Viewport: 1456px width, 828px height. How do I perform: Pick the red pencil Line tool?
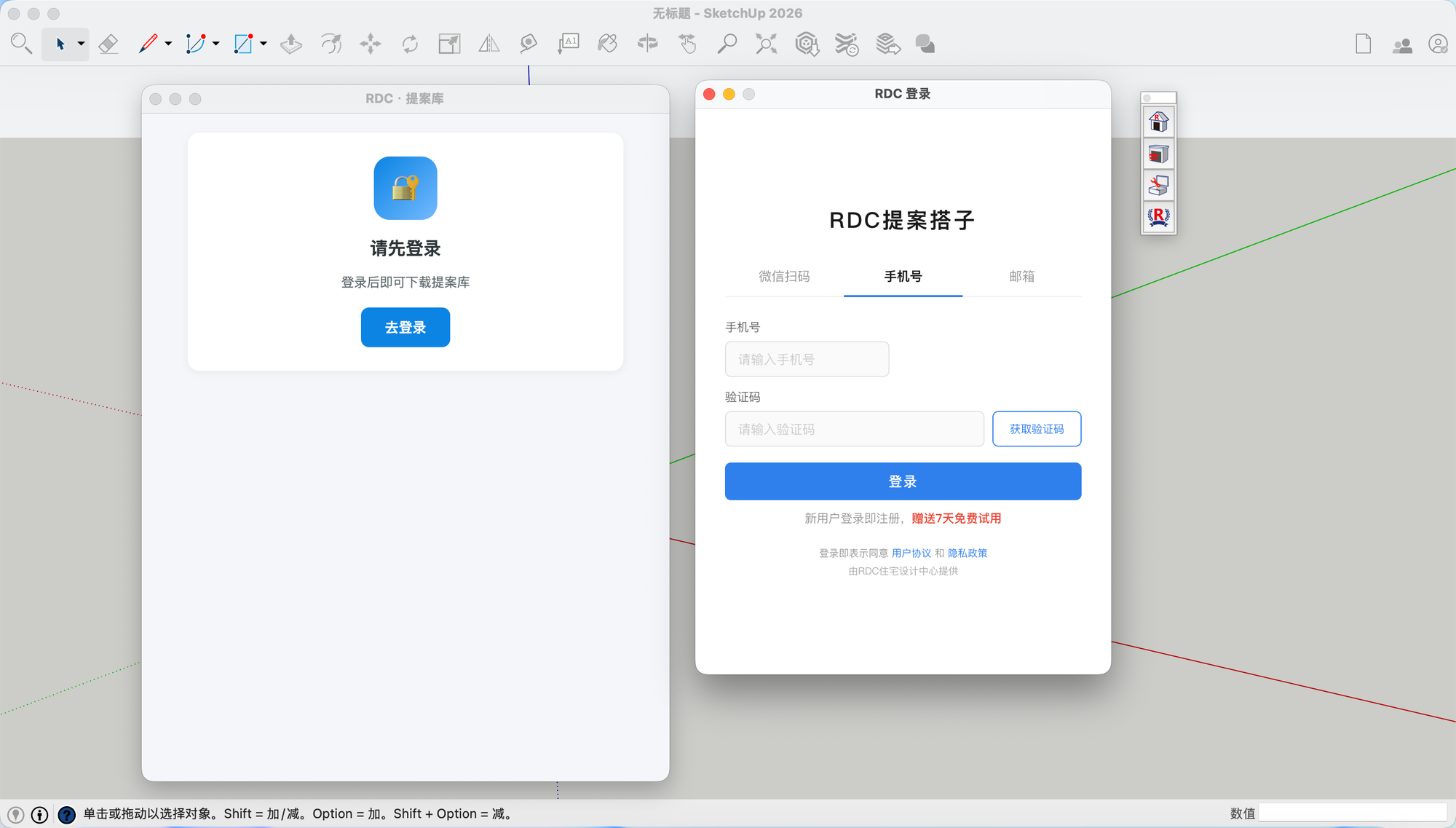pyautogui.click(x=149, y=44)
